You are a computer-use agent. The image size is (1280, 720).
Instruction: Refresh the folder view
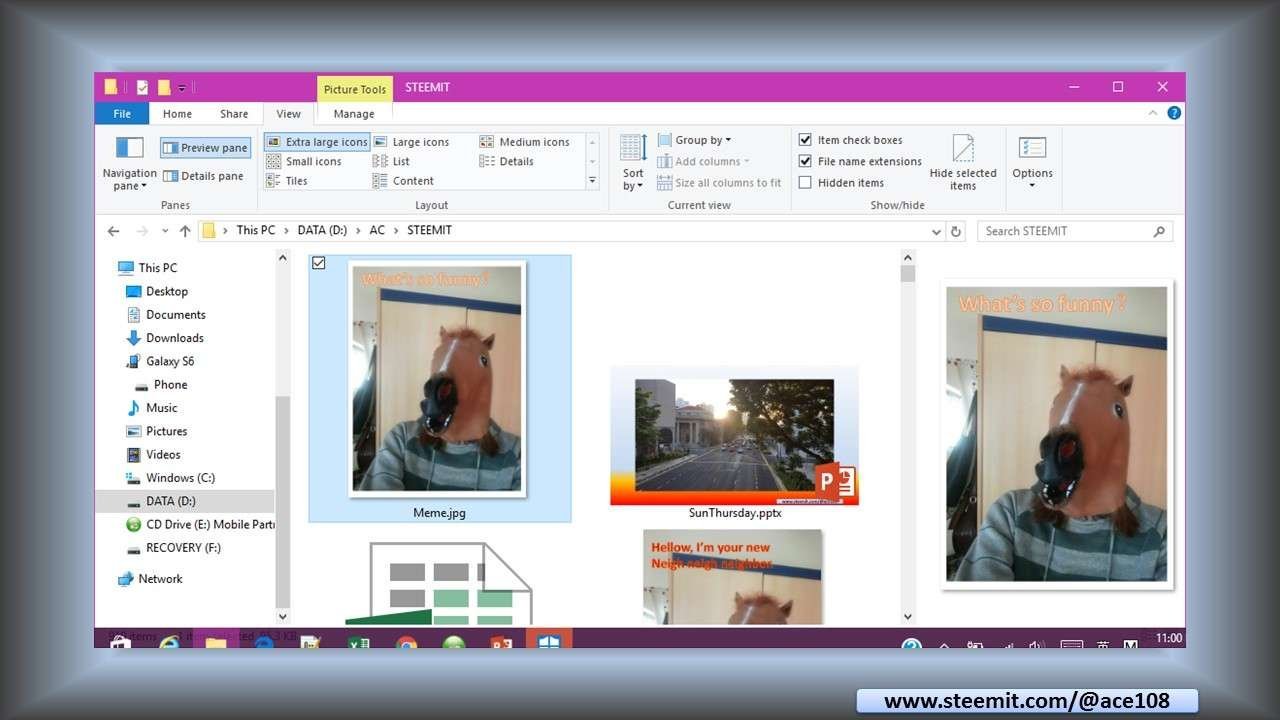[956, 232]
